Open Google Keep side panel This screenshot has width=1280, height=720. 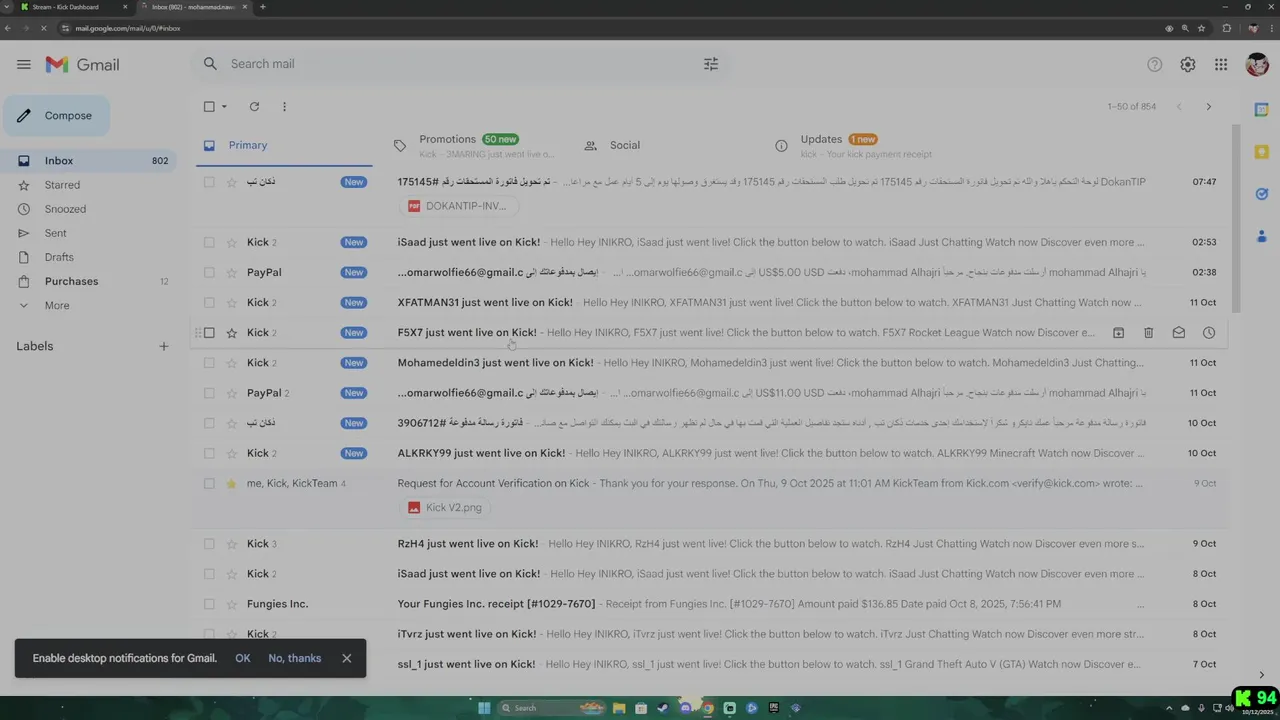[x=1261, y=152]
